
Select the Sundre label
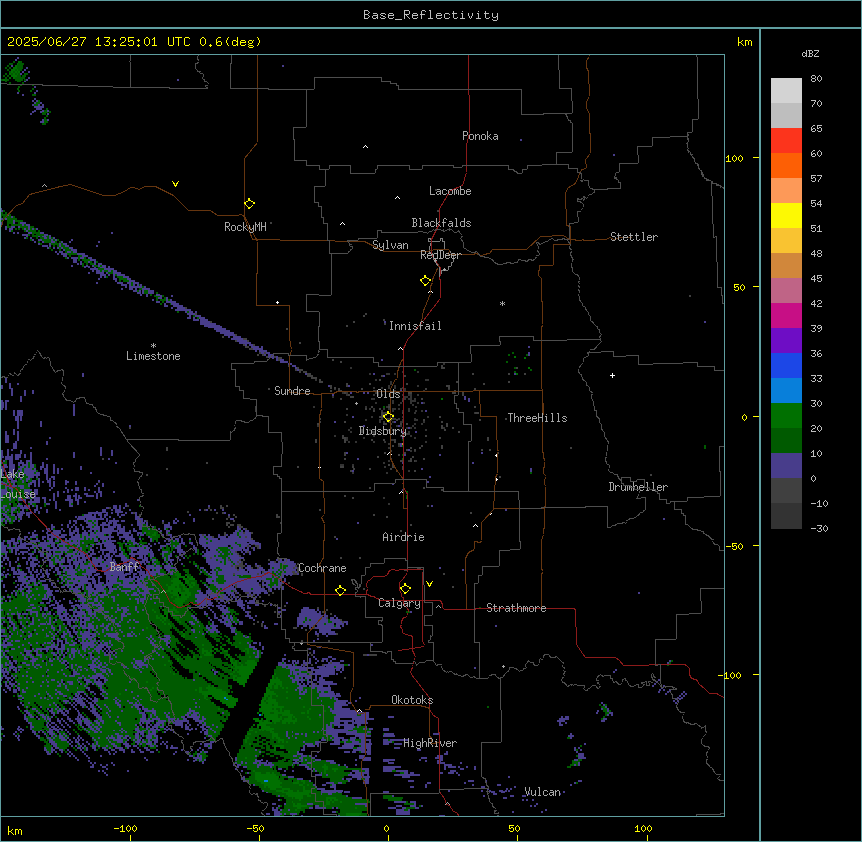coord(292,391)
